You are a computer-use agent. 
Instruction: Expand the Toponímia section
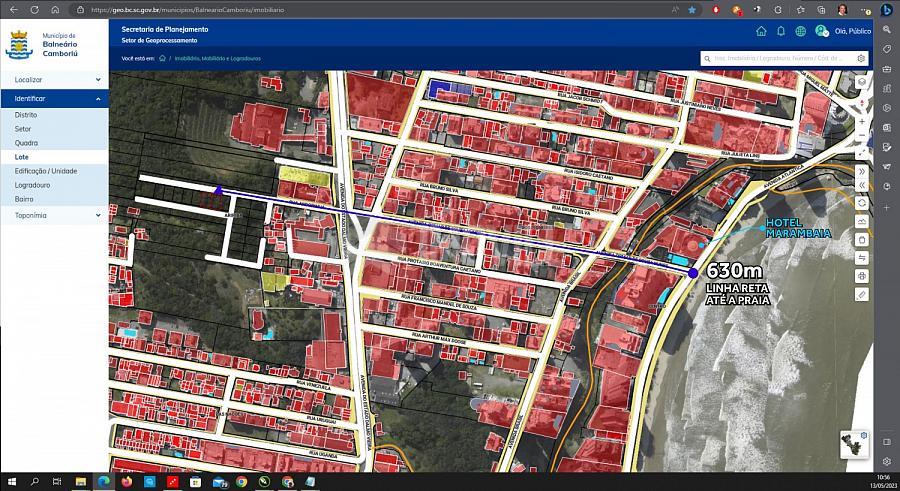[x=54, y=215]
